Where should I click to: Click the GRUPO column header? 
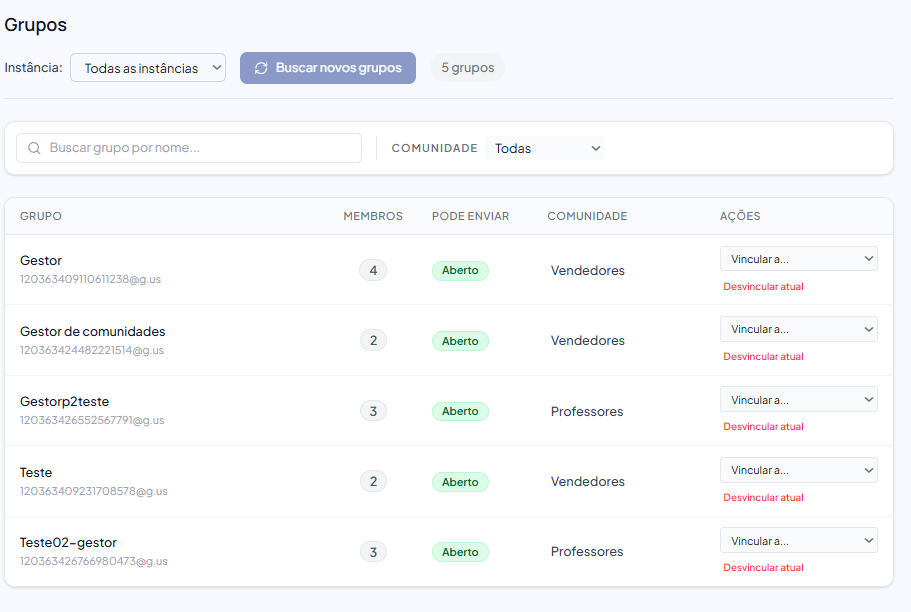41,216
